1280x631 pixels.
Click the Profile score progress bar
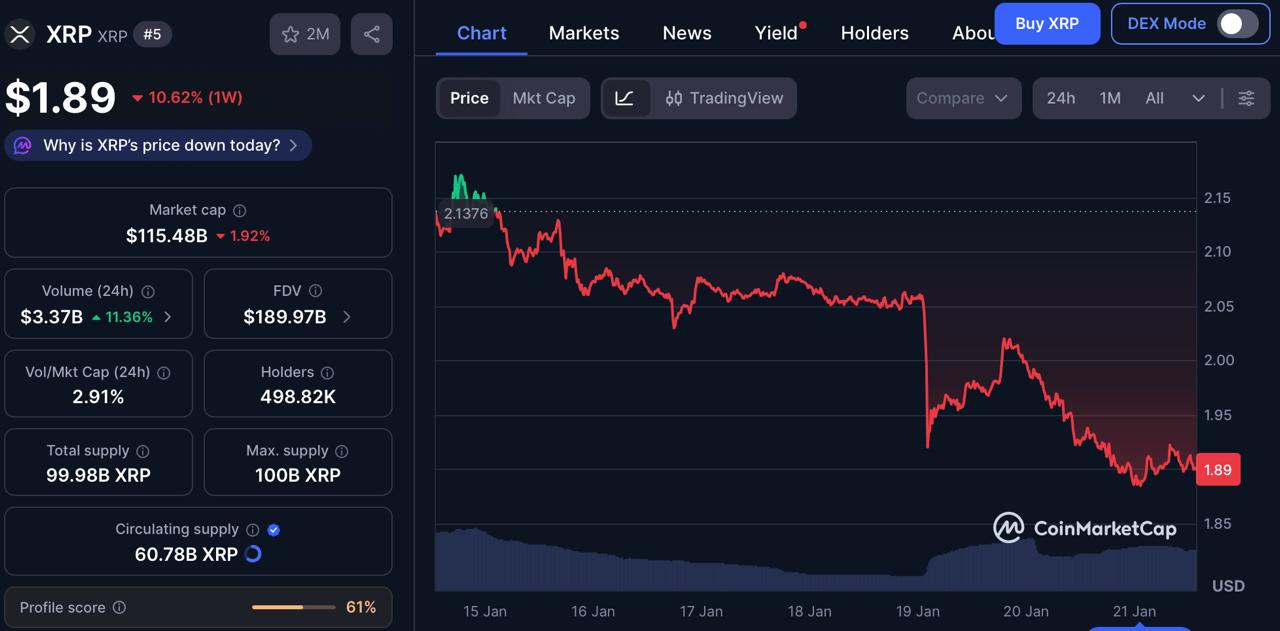point(291,607)
